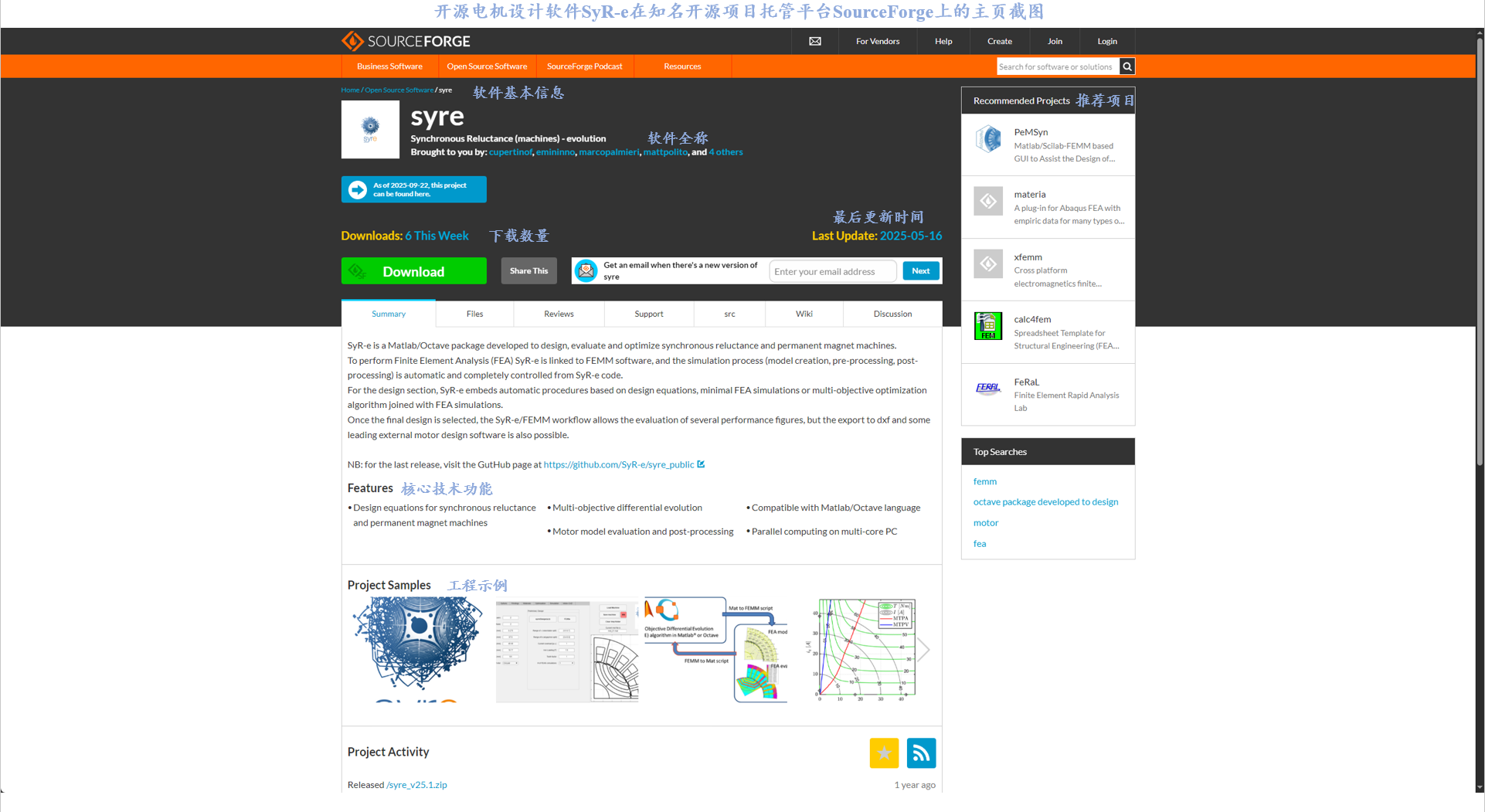1485x812 pixels.
Task: Focus the email address input field
Action: tap(833, 271)
